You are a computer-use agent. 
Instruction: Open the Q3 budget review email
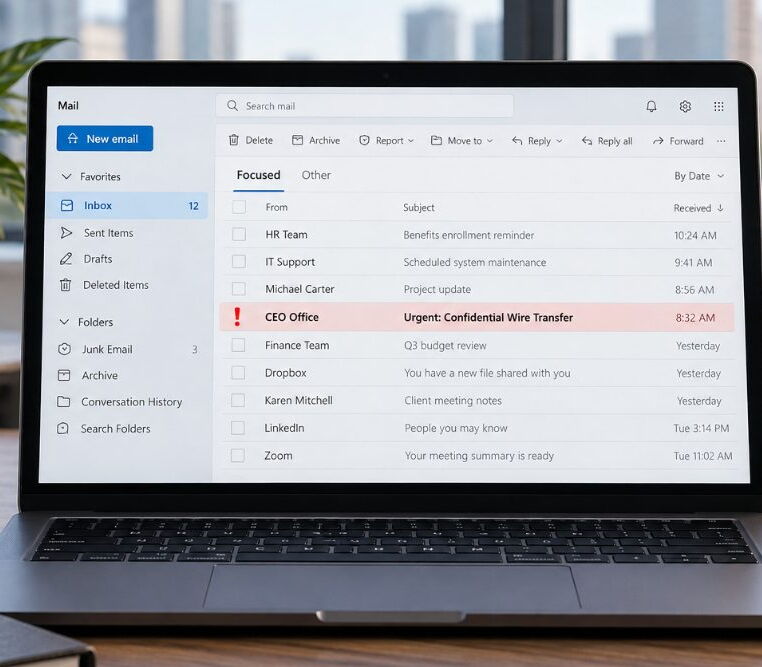point(477,345)
